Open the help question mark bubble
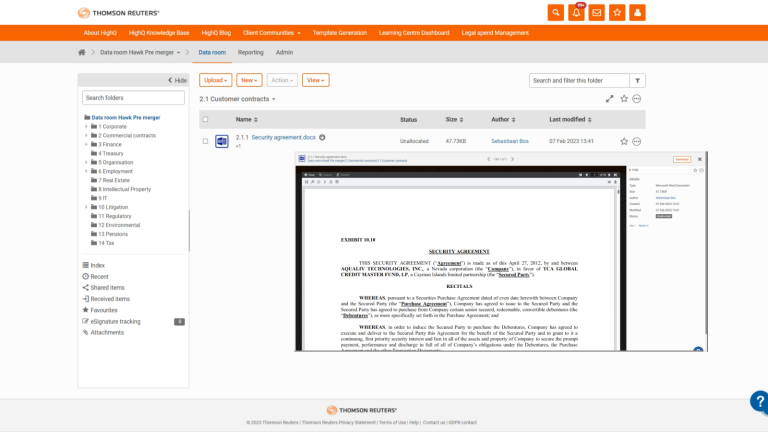This screenshot has width=768, height=432. click(x=760, y=401)
